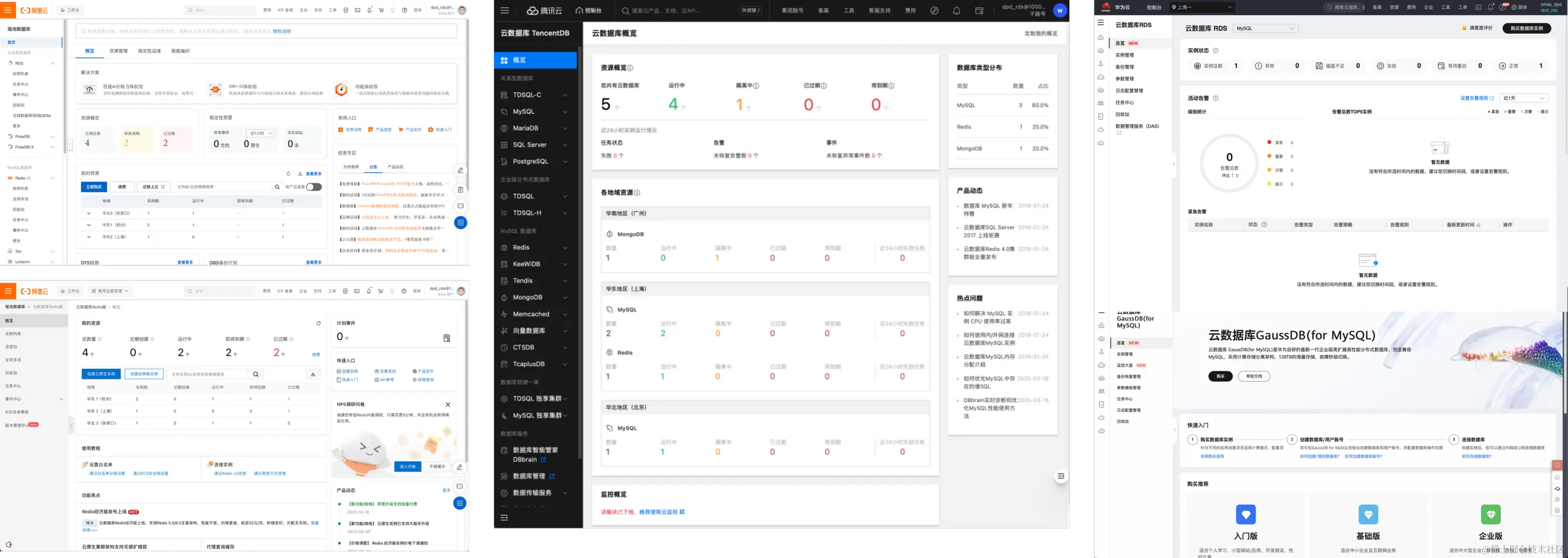Click magnifier search button in Yaochi My Resources
This screenshot has height=558, width=1568.
pyautogui.click(x=277, y=187)
